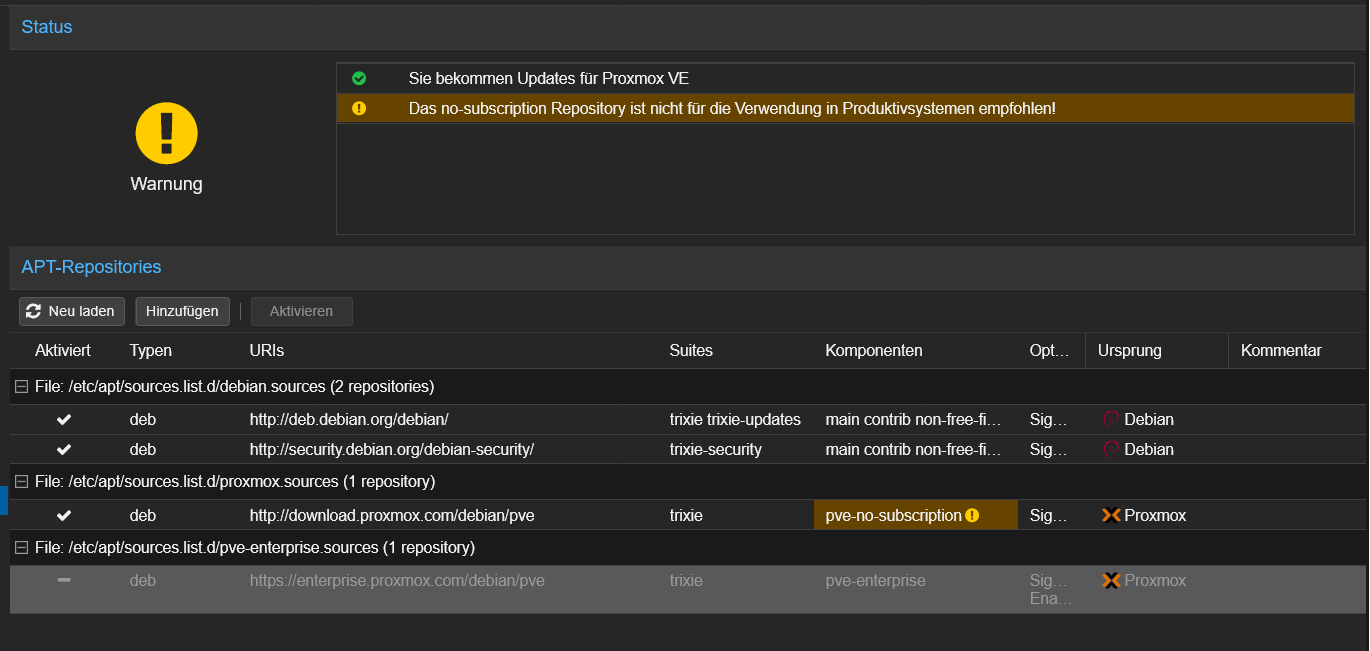Click the Proxmox origin icon for download.proxmox.com
1370x651 pixels.
(1112, 514)
